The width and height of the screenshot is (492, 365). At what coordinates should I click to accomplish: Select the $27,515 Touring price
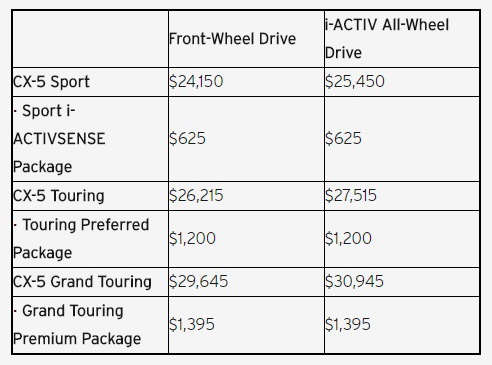click(351, 195)
